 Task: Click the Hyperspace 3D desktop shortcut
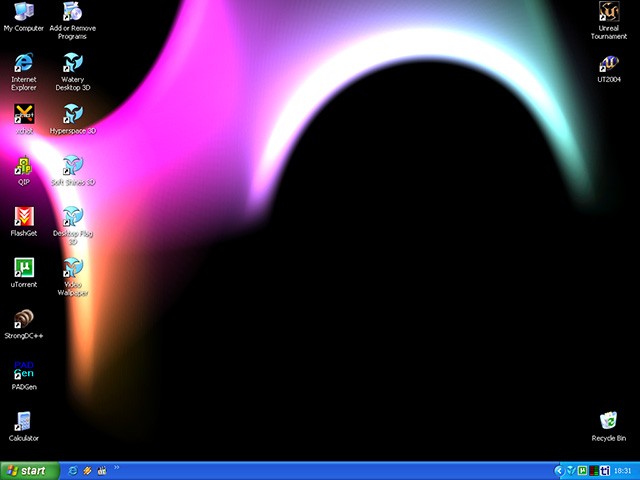(x=73, y=119)
